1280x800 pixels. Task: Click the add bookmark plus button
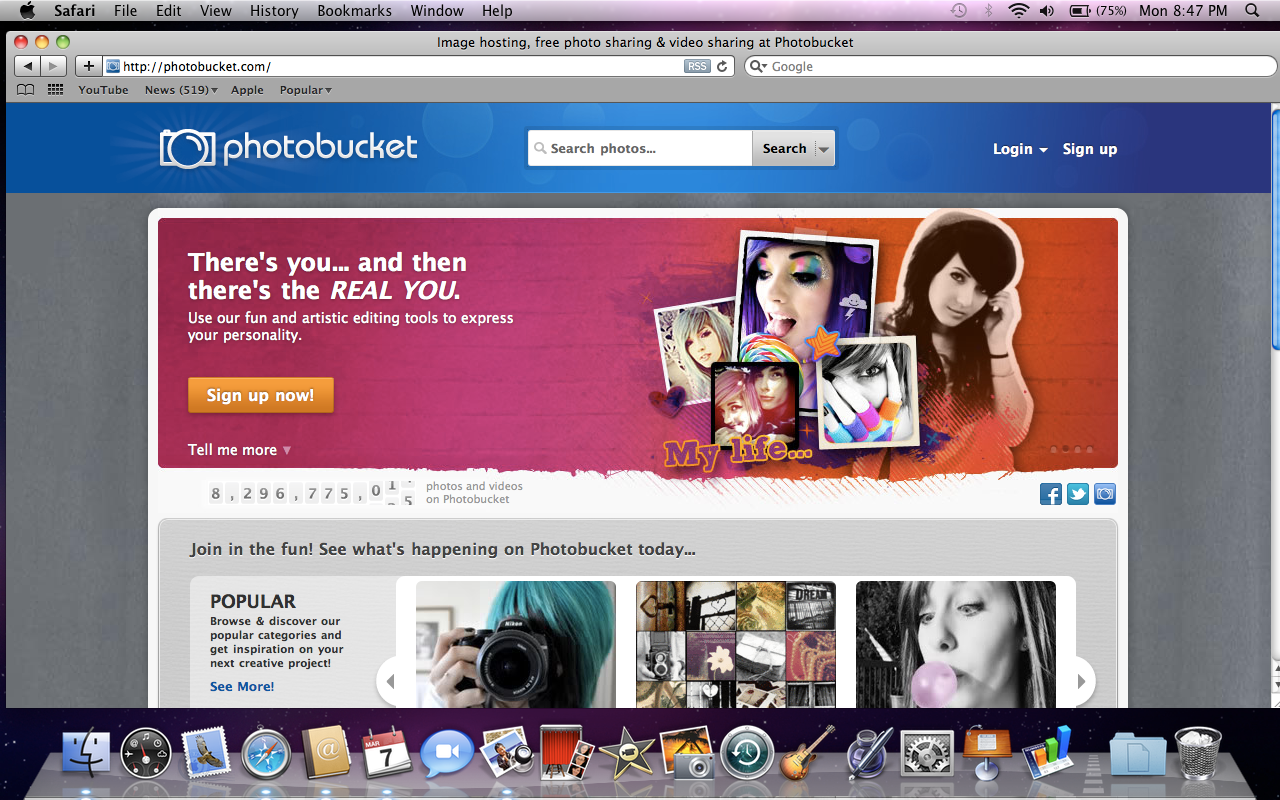89,66
